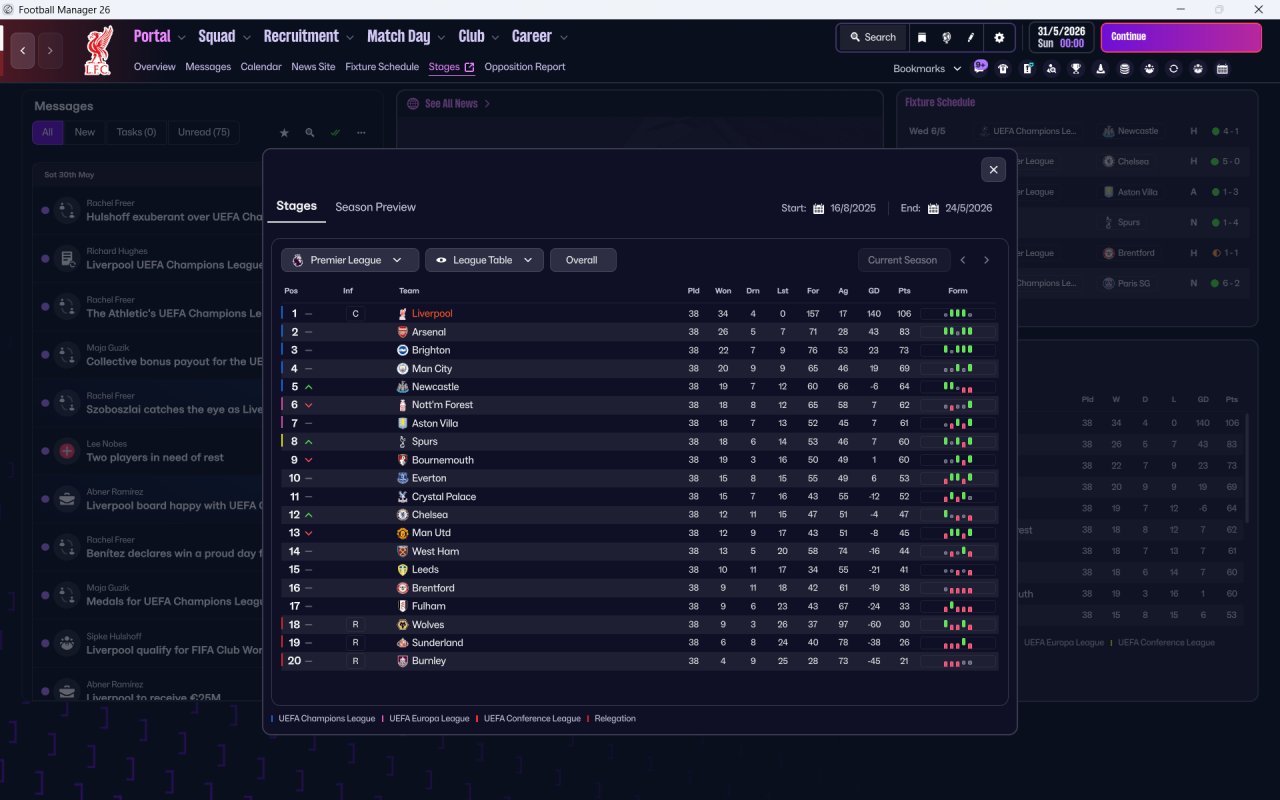Expand the Club menu chevron

pos(496,38)
